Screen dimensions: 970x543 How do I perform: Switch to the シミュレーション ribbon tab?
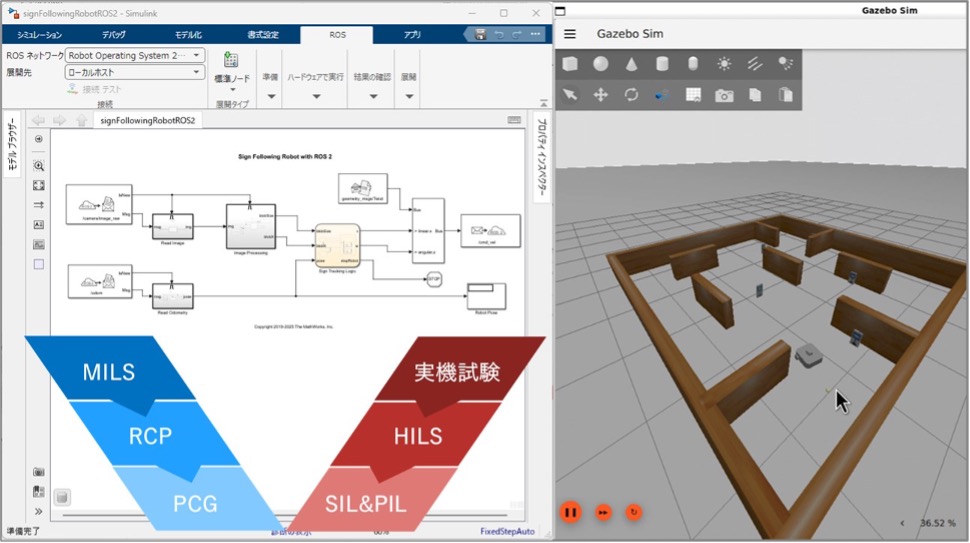tap(39, 35)
